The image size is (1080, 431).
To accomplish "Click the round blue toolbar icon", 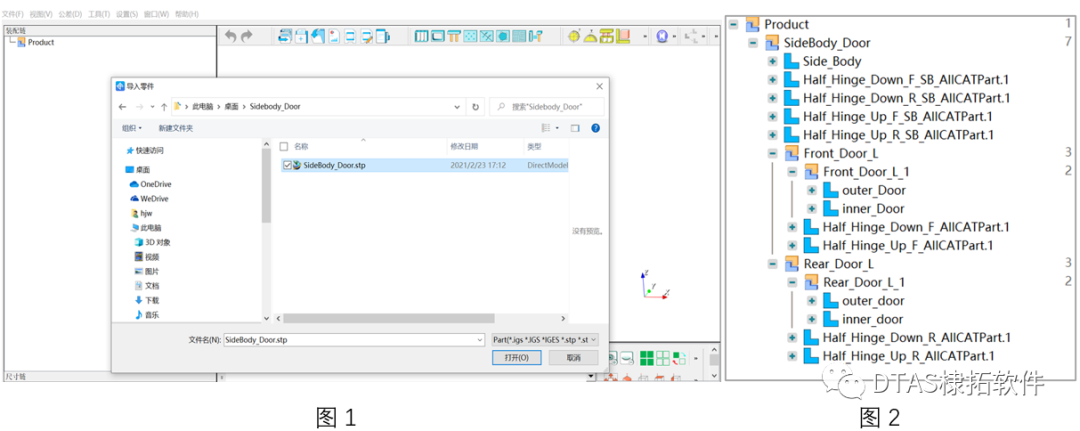I will click(662, 36).
